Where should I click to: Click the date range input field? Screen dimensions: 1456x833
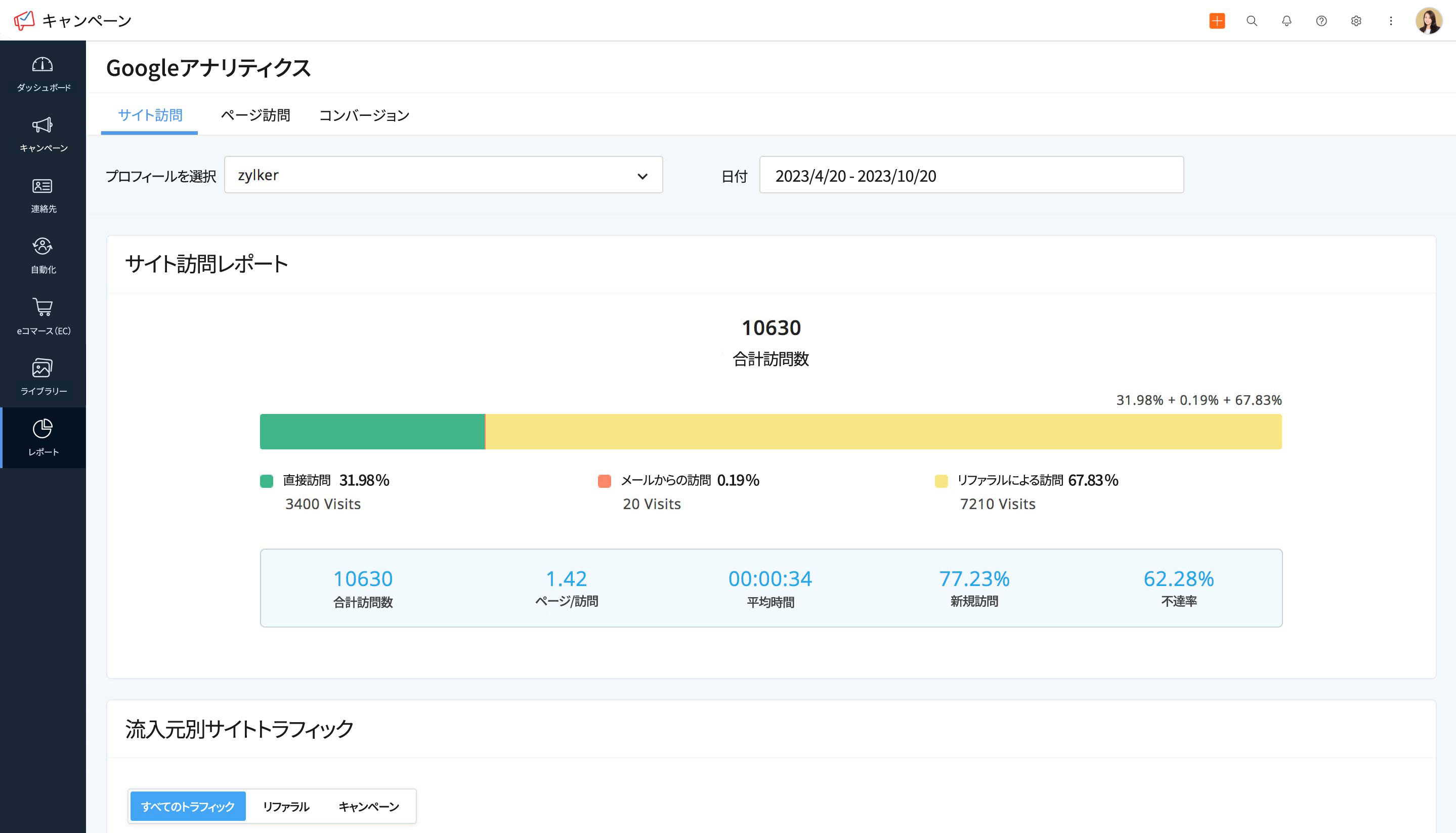[970, 175]
